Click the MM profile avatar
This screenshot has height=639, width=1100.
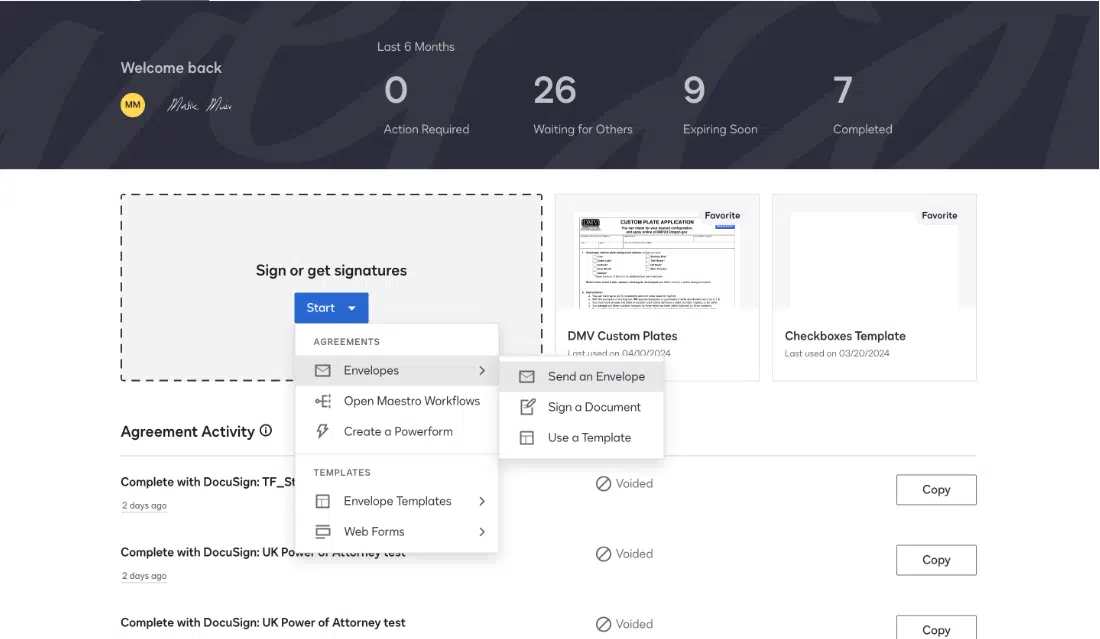point(132,104)
